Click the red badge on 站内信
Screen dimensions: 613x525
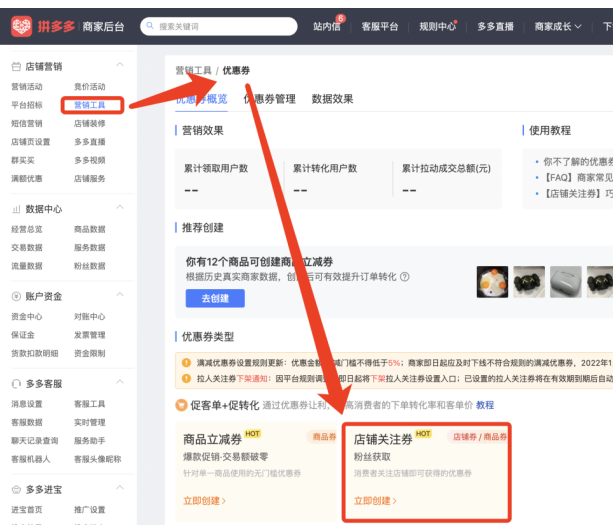click(x=341, y=18)
